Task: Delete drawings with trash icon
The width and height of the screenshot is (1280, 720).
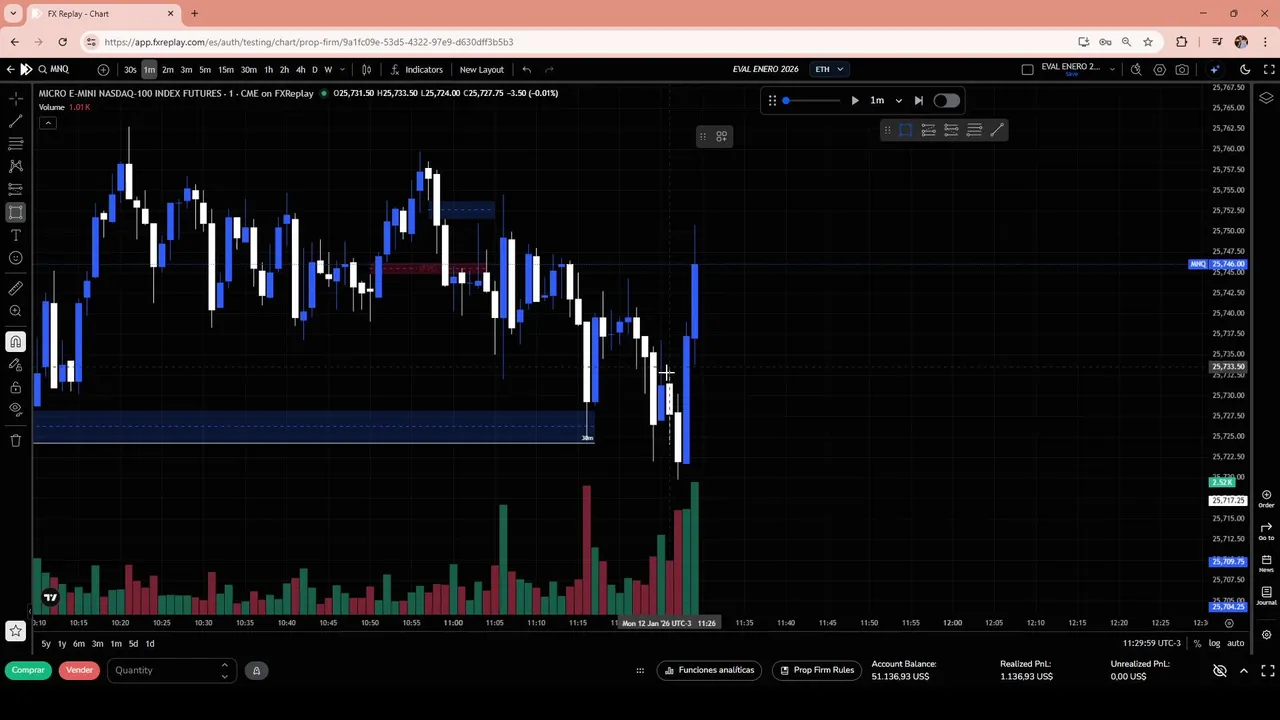Action: coord(15,440)
